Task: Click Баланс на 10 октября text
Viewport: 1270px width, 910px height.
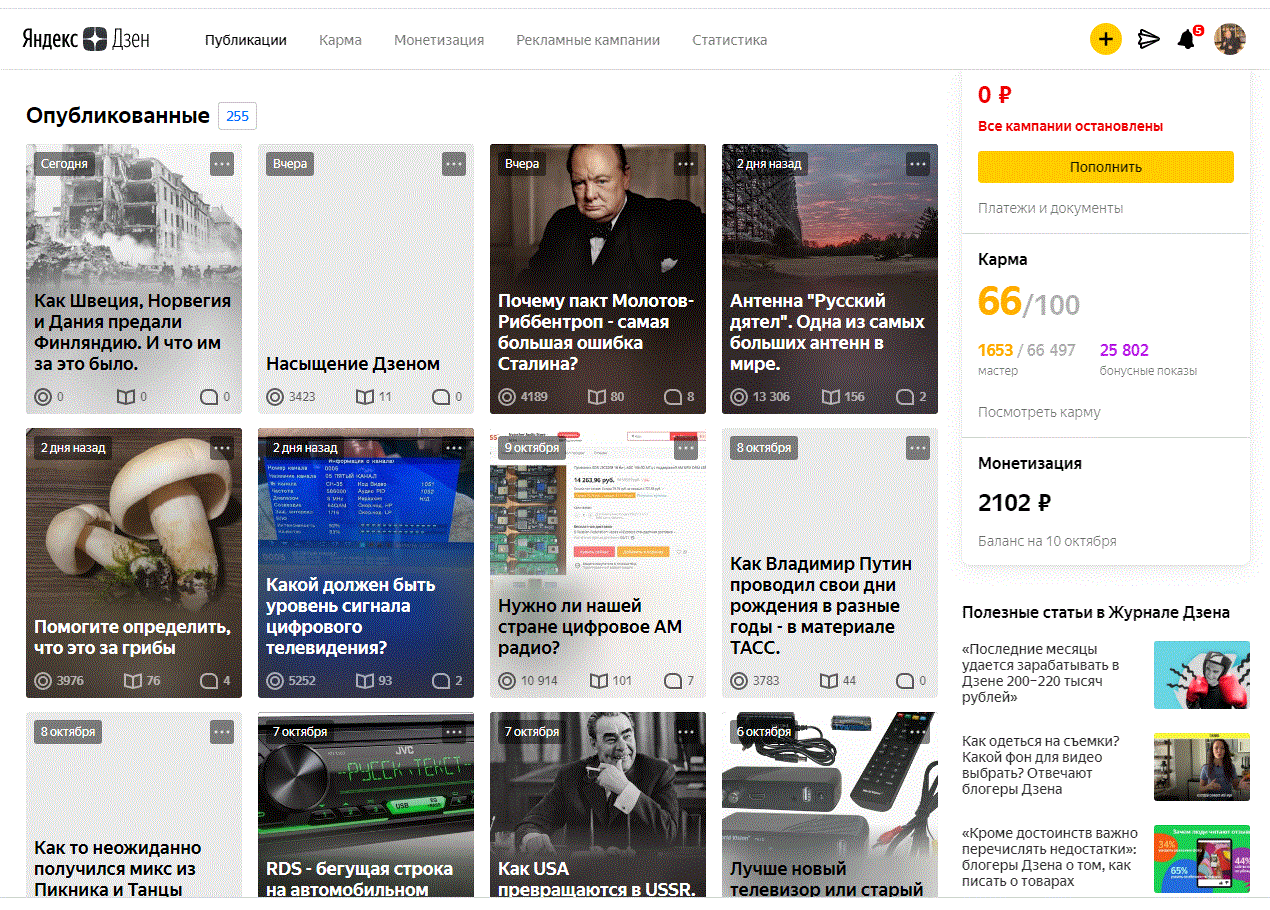Action: click(1047, 541)
